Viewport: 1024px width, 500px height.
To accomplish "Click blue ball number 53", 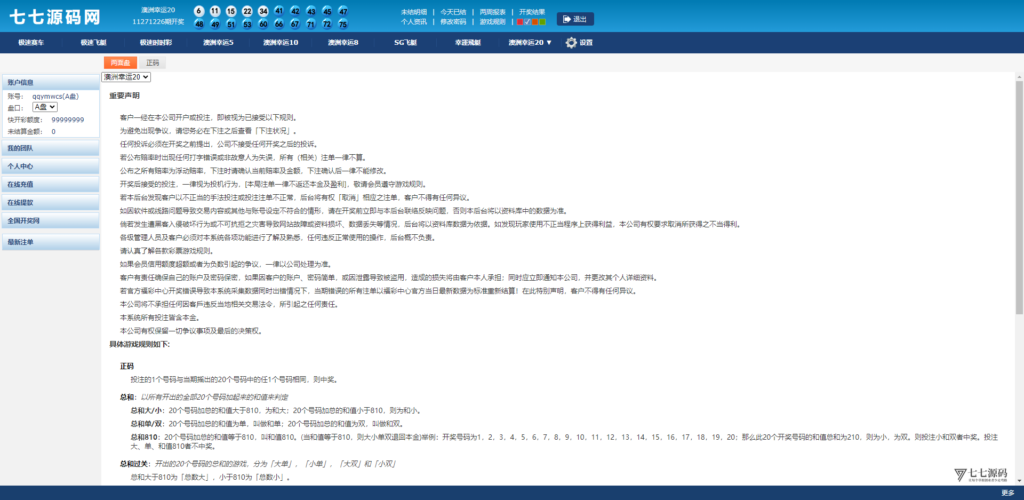I will [247, 24].
